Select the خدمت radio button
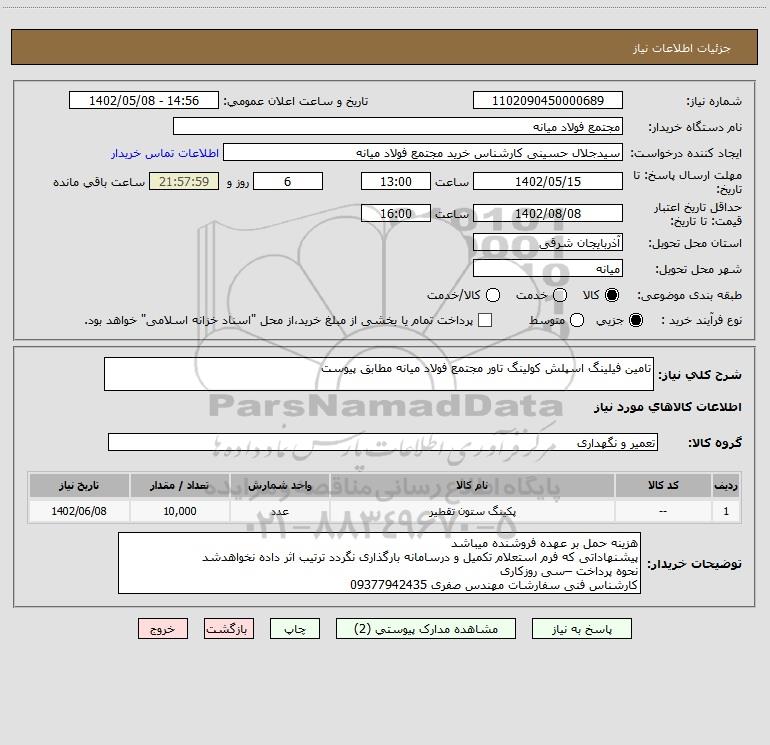The image size is (770, 745). 560,295
